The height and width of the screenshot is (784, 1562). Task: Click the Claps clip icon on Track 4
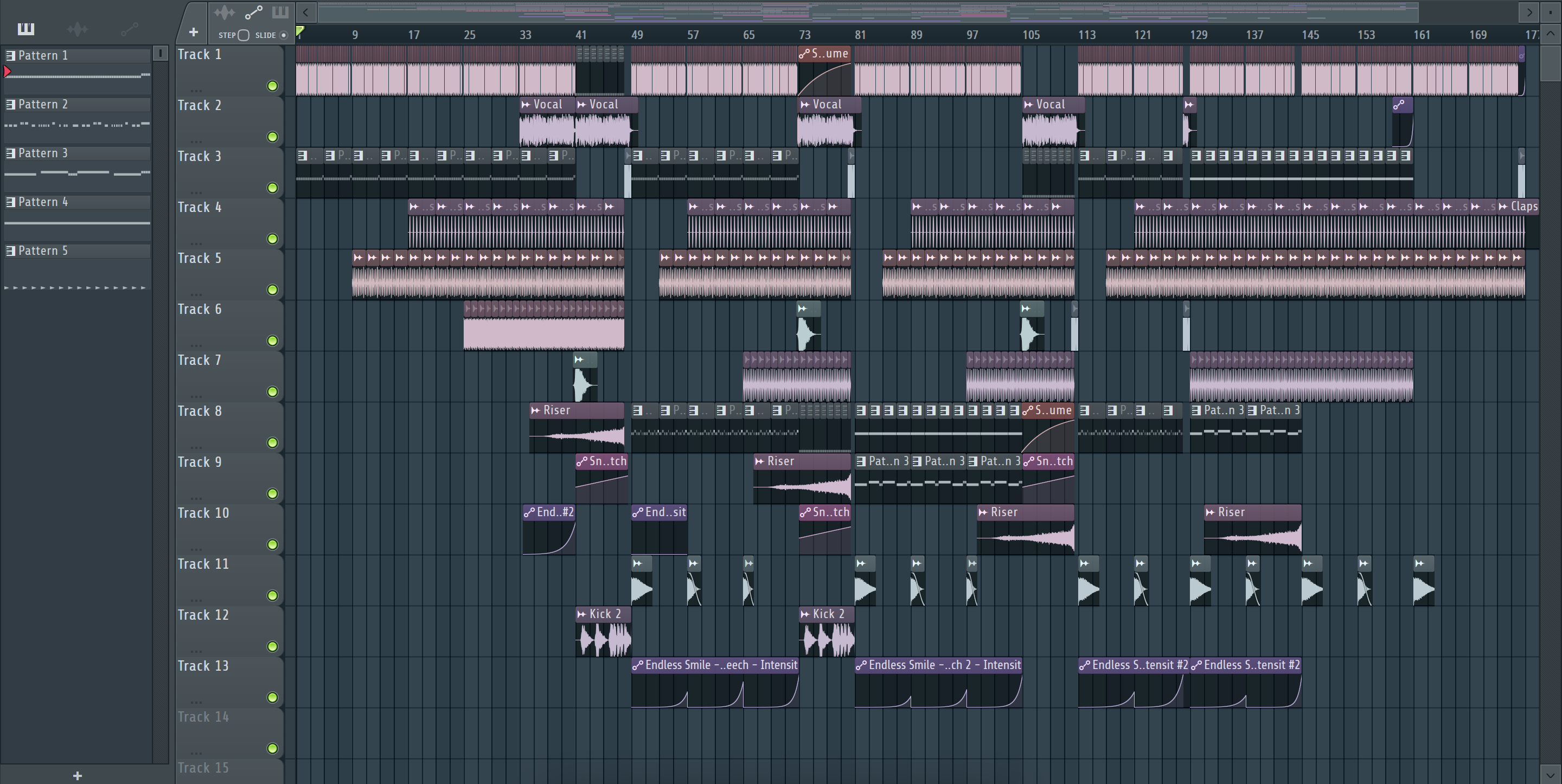[1503, 206]
